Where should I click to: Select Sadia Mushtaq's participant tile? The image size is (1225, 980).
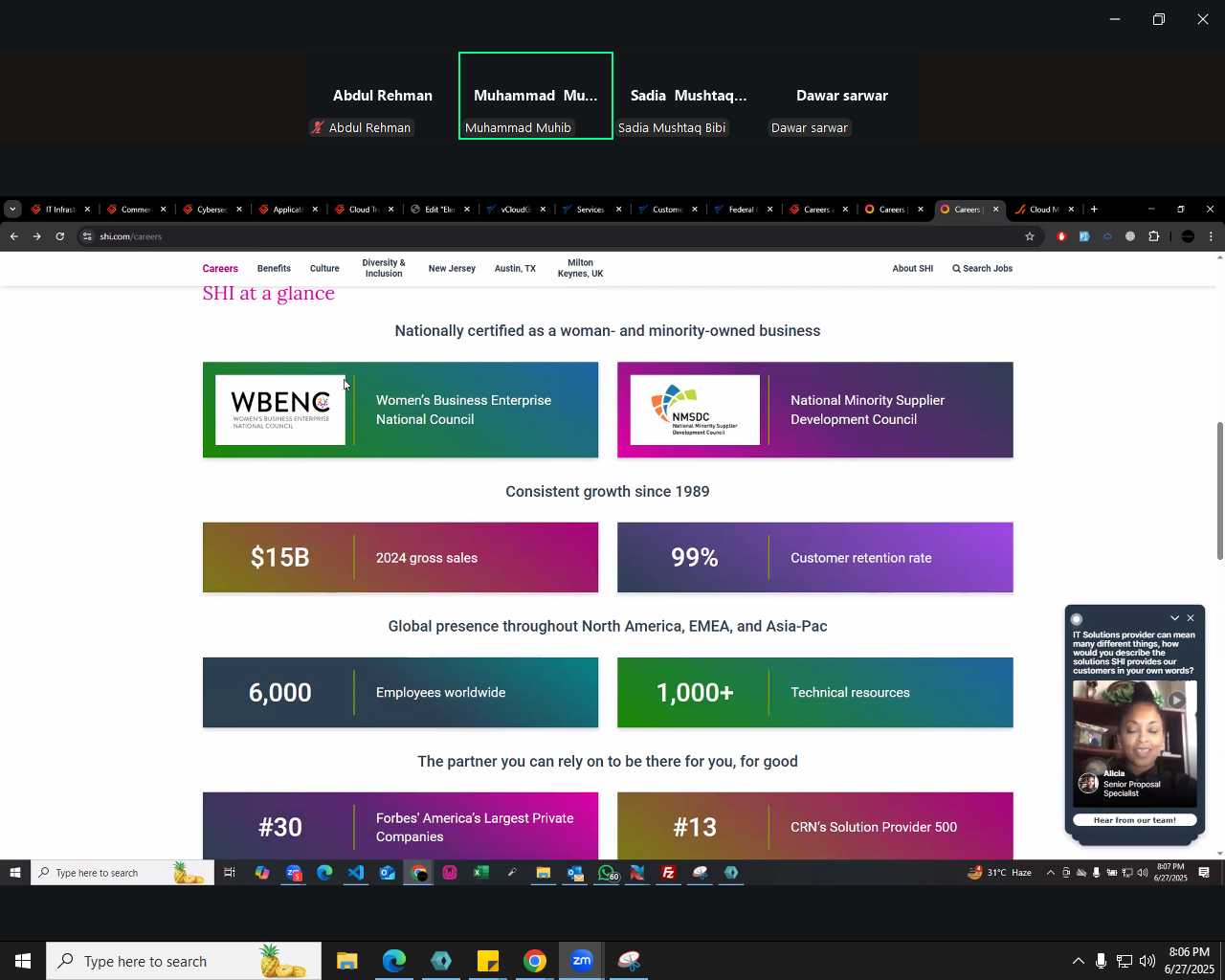(x=689, y=96)
